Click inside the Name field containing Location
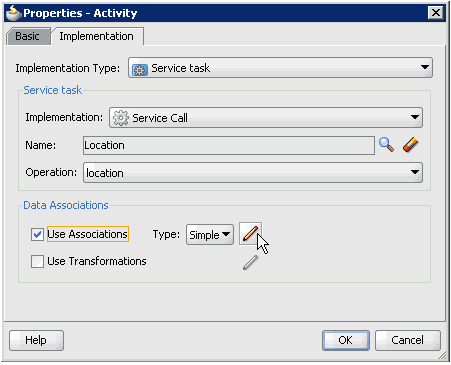The image size is (451, 365). [x=229, y=145]
